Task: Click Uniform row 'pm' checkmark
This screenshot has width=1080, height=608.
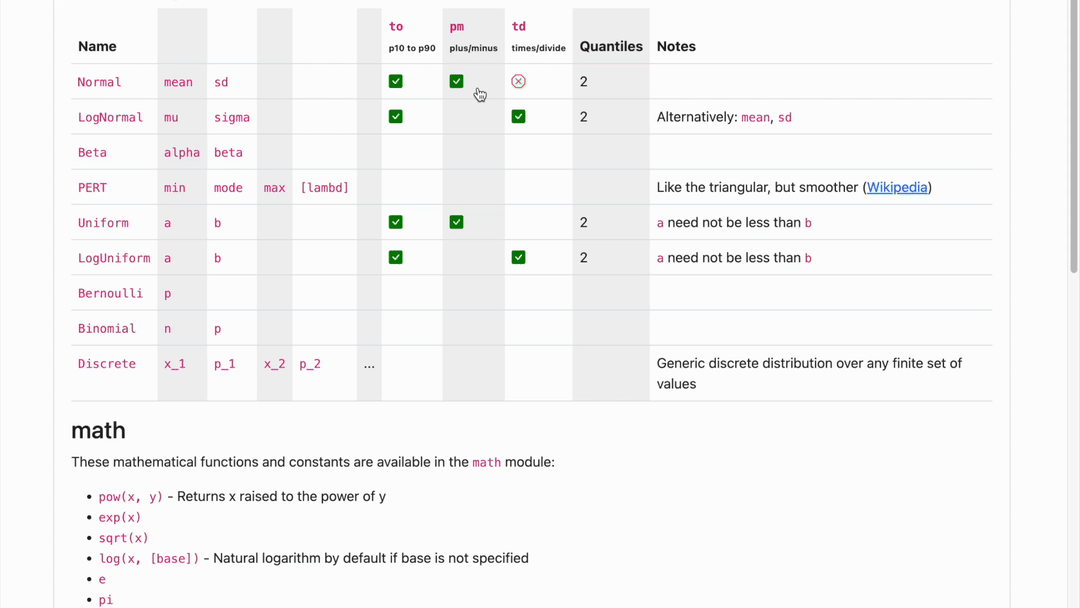Action: click(456, 222)
